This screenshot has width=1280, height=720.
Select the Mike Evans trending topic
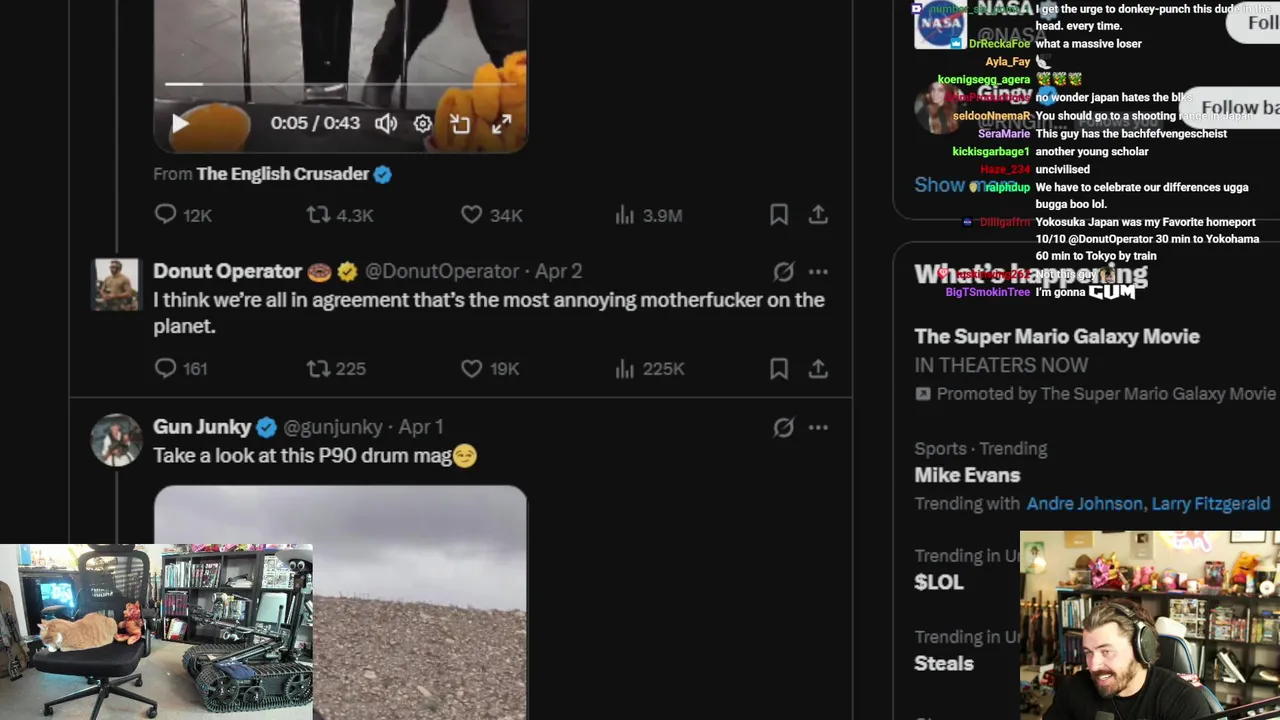967,475
